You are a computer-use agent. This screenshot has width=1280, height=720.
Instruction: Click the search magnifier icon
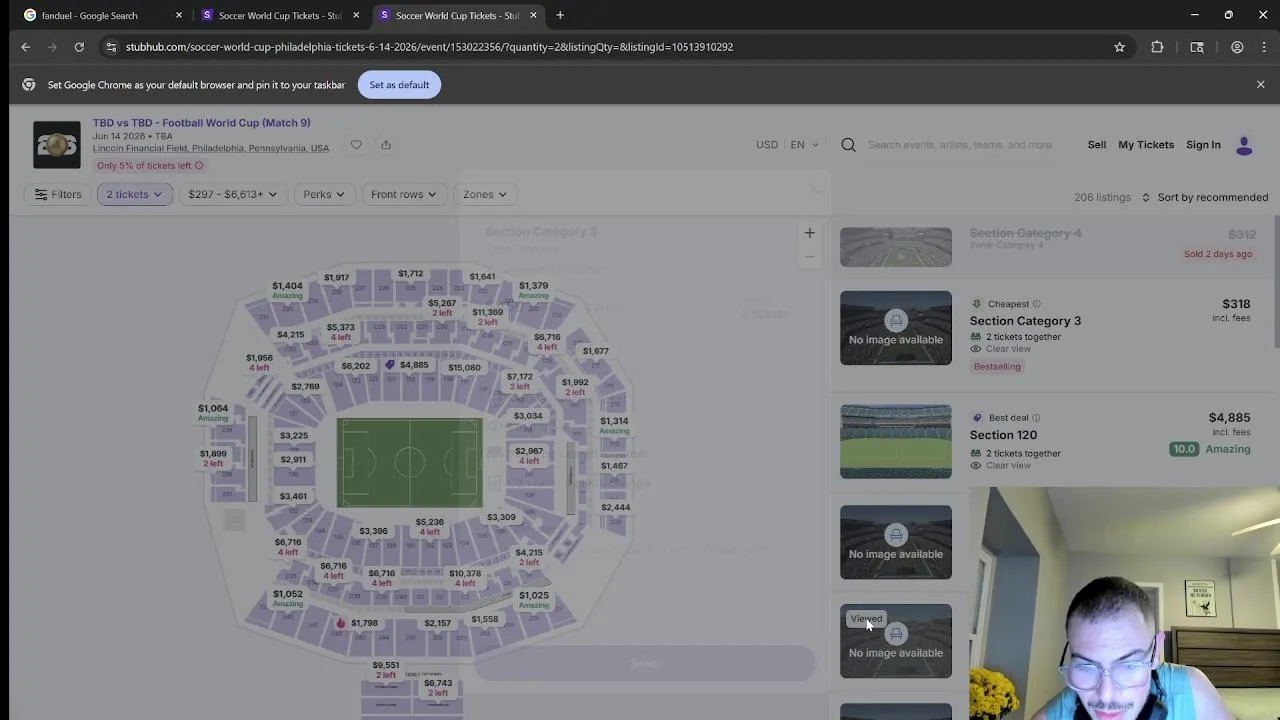point(848,145)
